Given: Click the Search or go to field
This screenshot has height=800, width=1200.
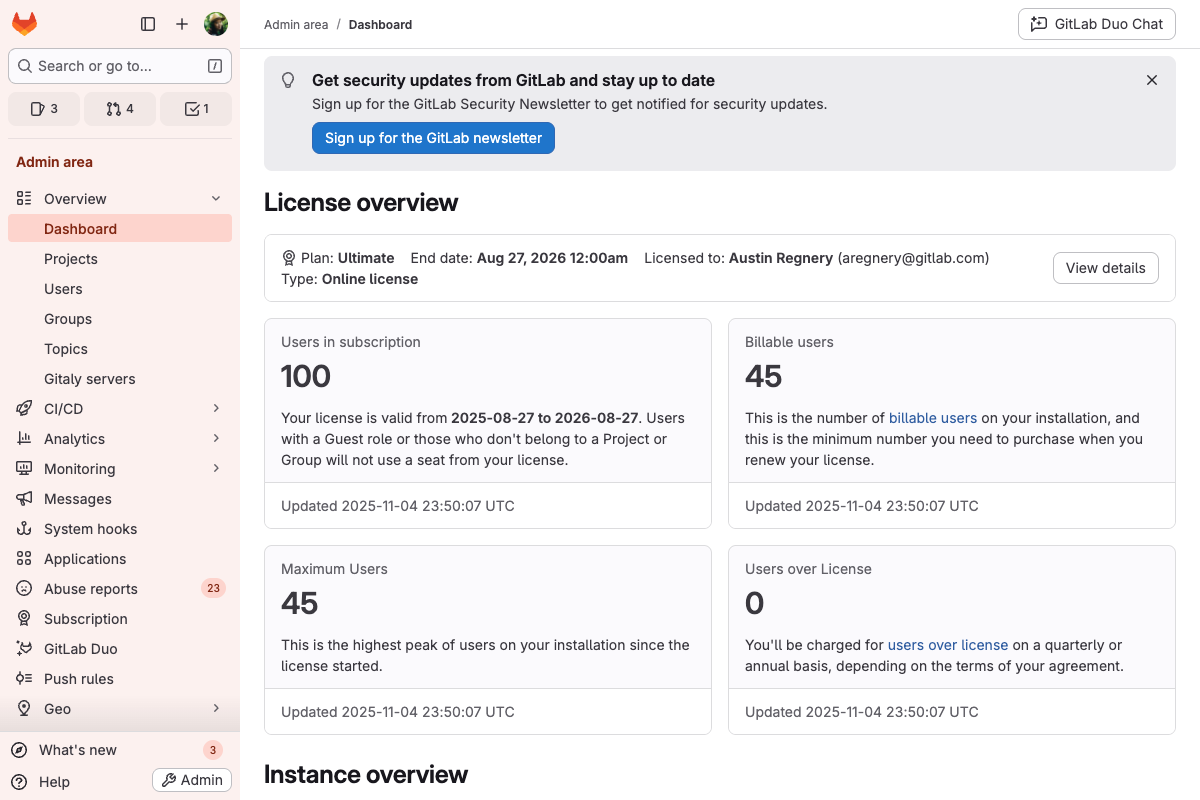Looking at the screenshot, I should click(x=120, y=66).
